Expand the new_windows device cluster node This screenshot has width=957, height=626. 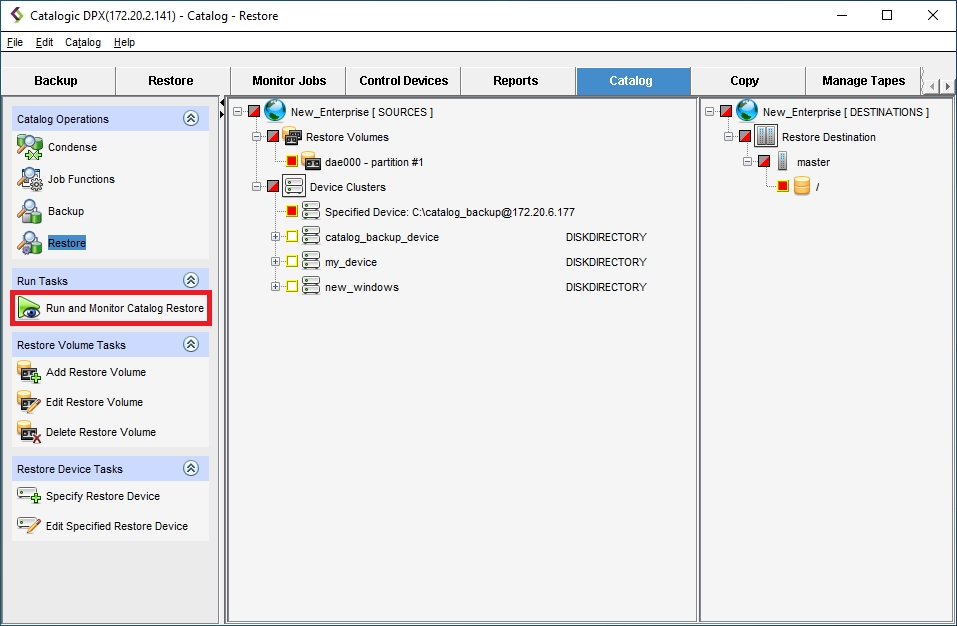click(x=275, y=287)
